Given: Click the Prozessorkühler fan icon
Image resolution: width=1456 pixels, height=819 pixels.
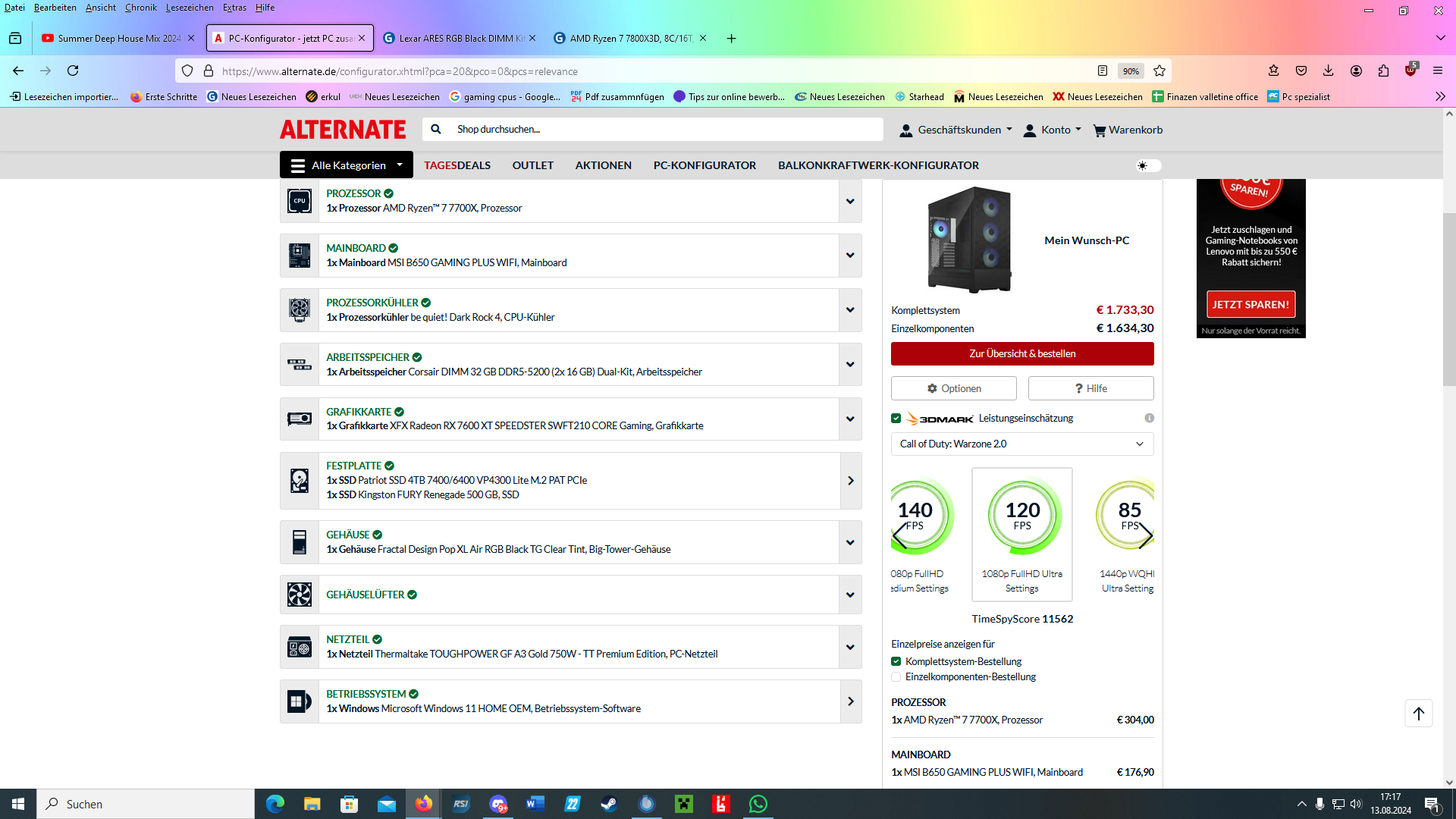Looking at the screenshot, I should 300,310.
